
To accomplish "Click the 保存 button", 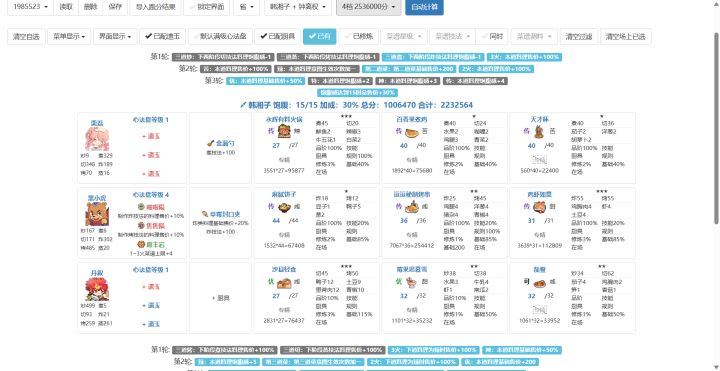I will [x=115, y=7].
